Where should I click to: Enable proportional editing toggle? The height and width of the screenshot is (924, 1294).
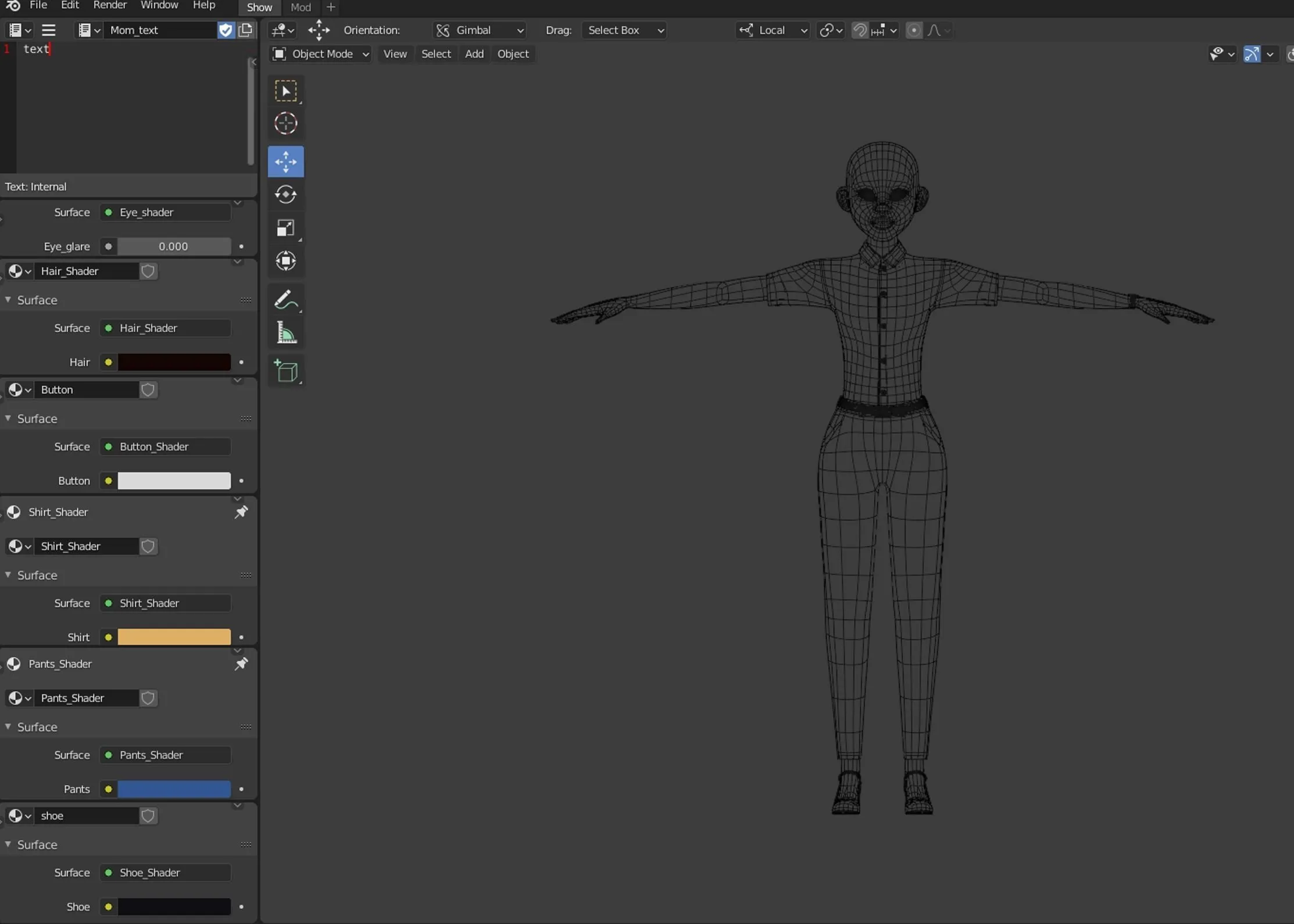(914, 30)
